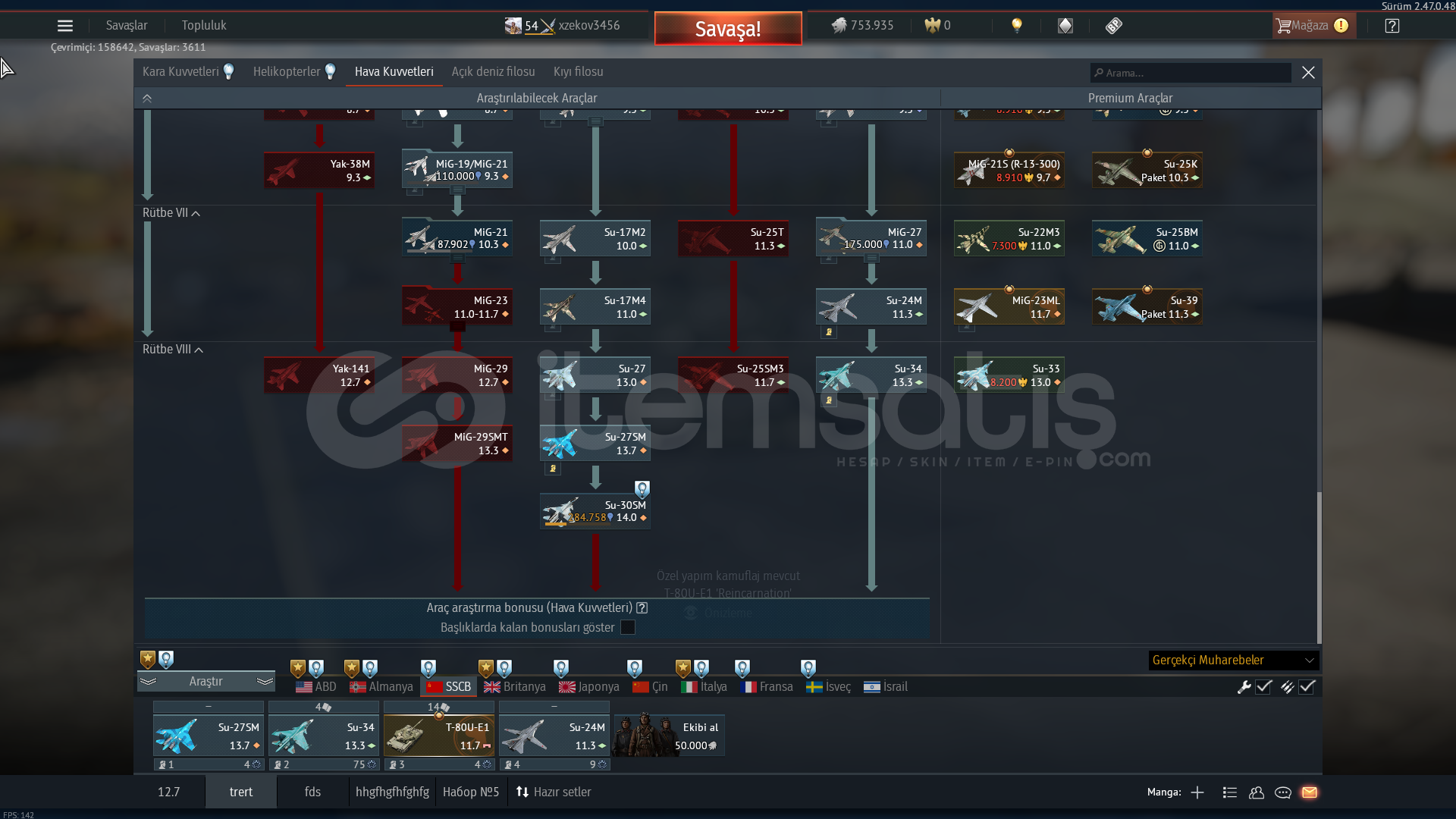Open the Mağaza shopping cart
Image resolution: width=1456 pixels, height=819 pixels.
1313,26
